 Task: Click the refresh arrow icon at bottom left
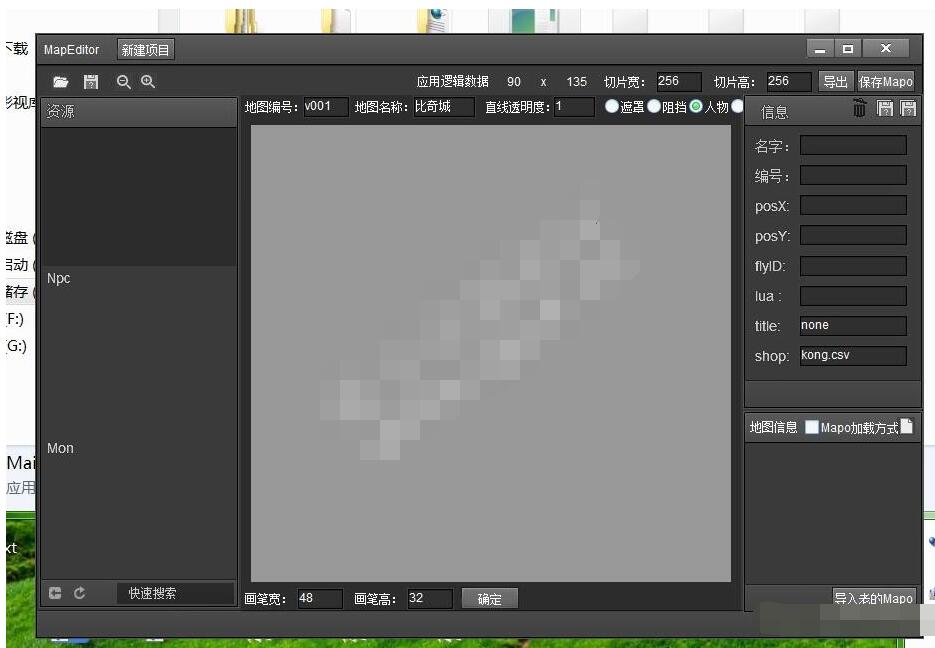click(80, 593)
